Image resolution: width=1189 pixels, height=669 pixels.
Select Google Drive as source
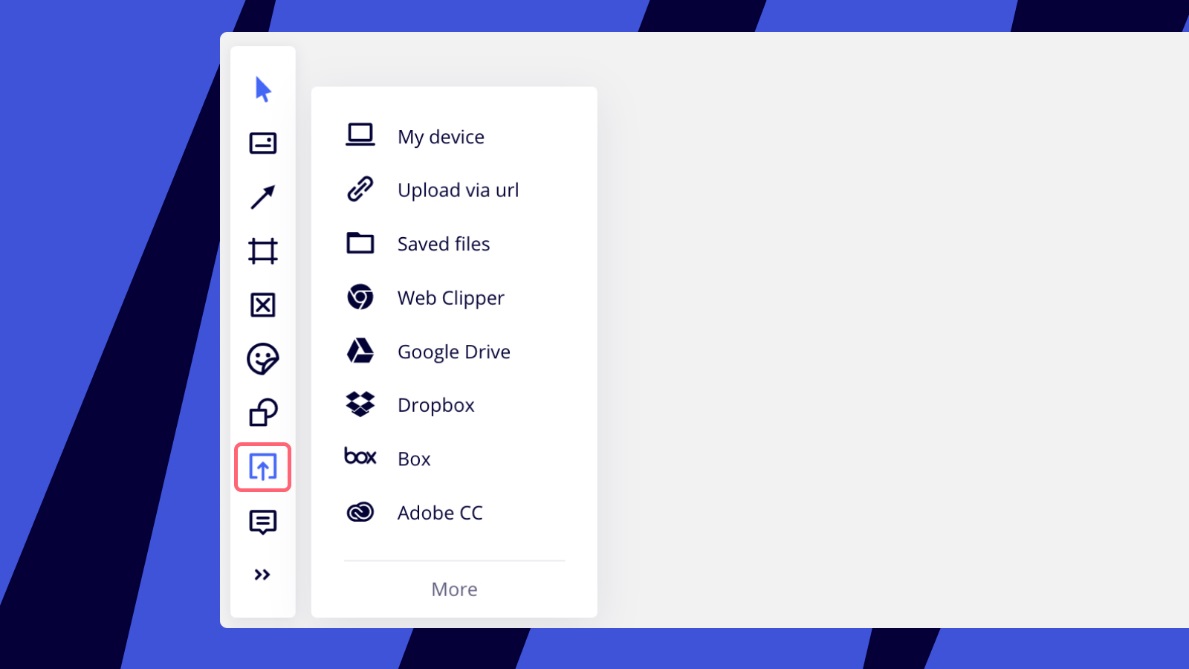[x=454, y=351]
